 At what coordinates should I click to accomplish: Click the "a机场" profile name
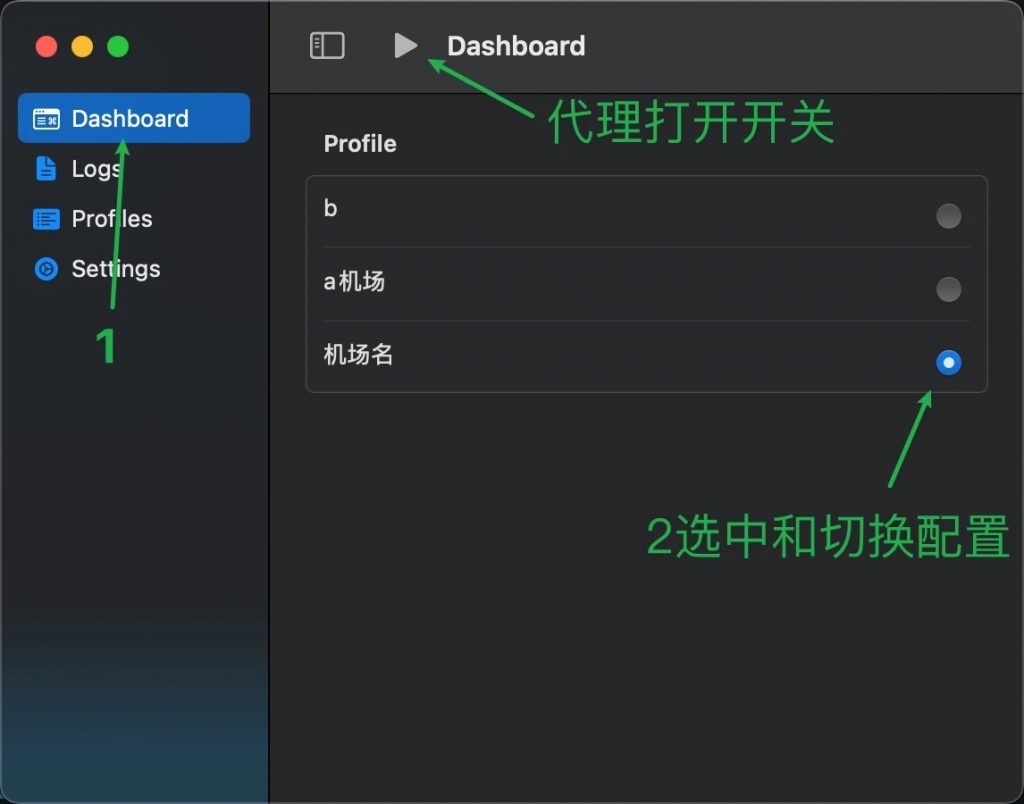[x=354, y=282]
